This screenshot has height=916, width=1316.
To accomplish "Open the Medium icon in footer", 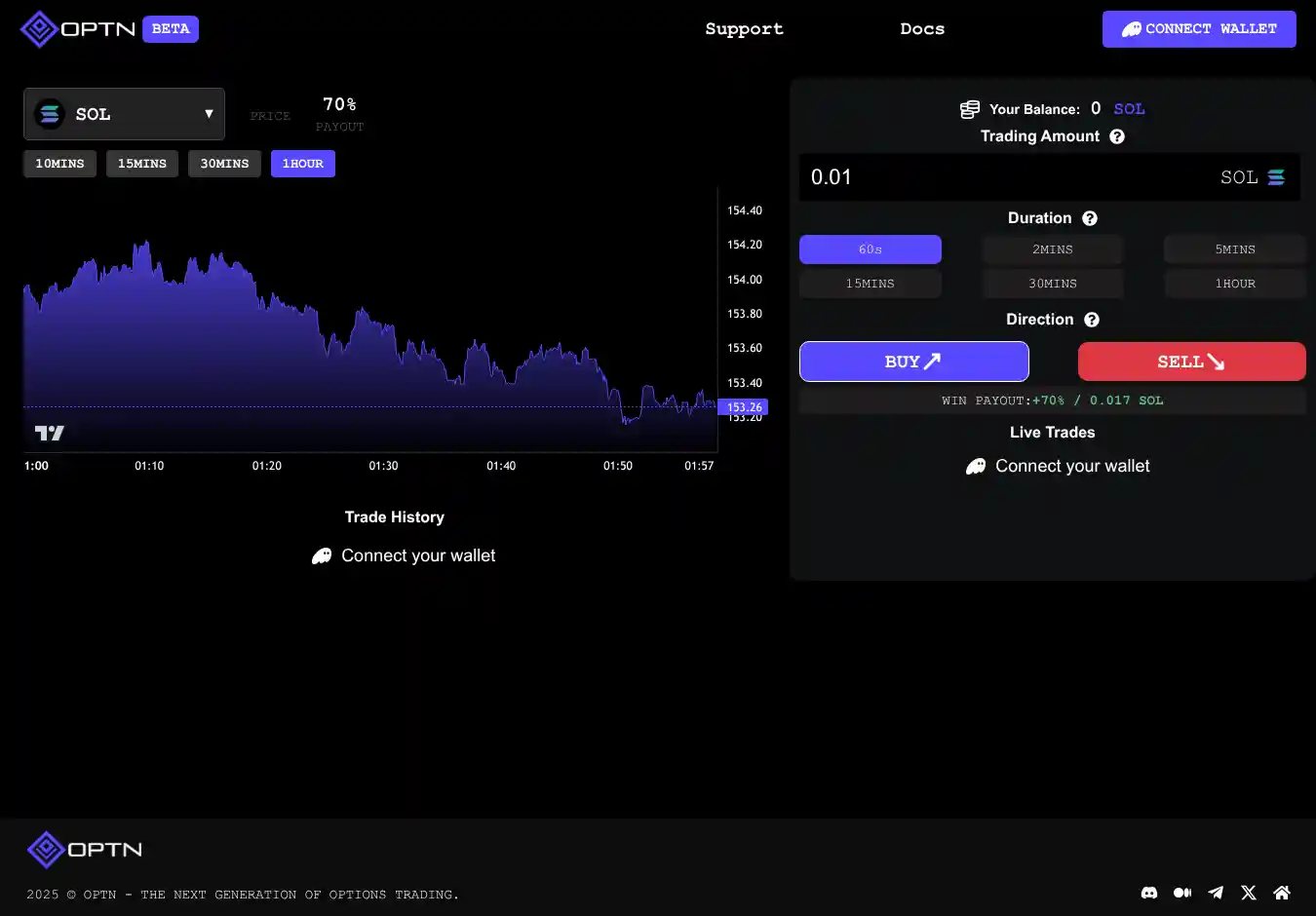I will 1182,893.
